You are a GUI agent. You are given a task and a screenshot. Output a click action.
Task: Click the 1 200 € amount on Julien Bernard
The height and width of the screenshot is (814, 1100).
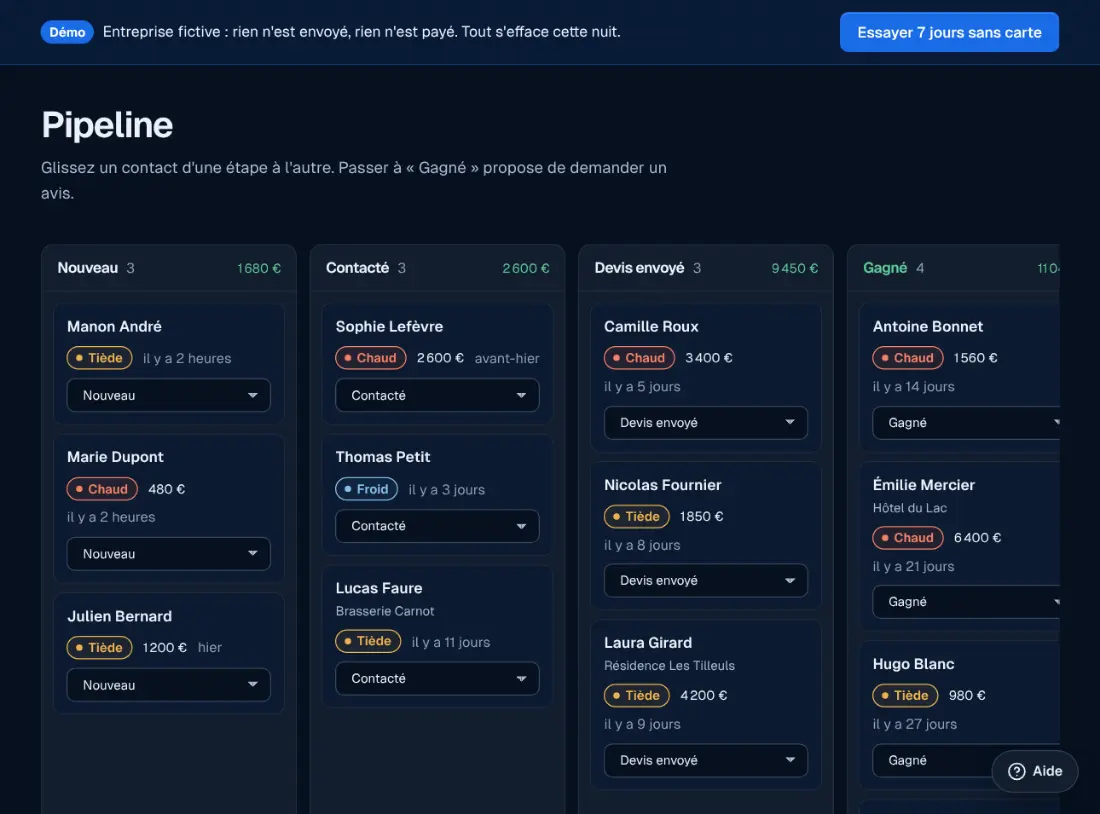pyautogui.click(x=164, y=648)
